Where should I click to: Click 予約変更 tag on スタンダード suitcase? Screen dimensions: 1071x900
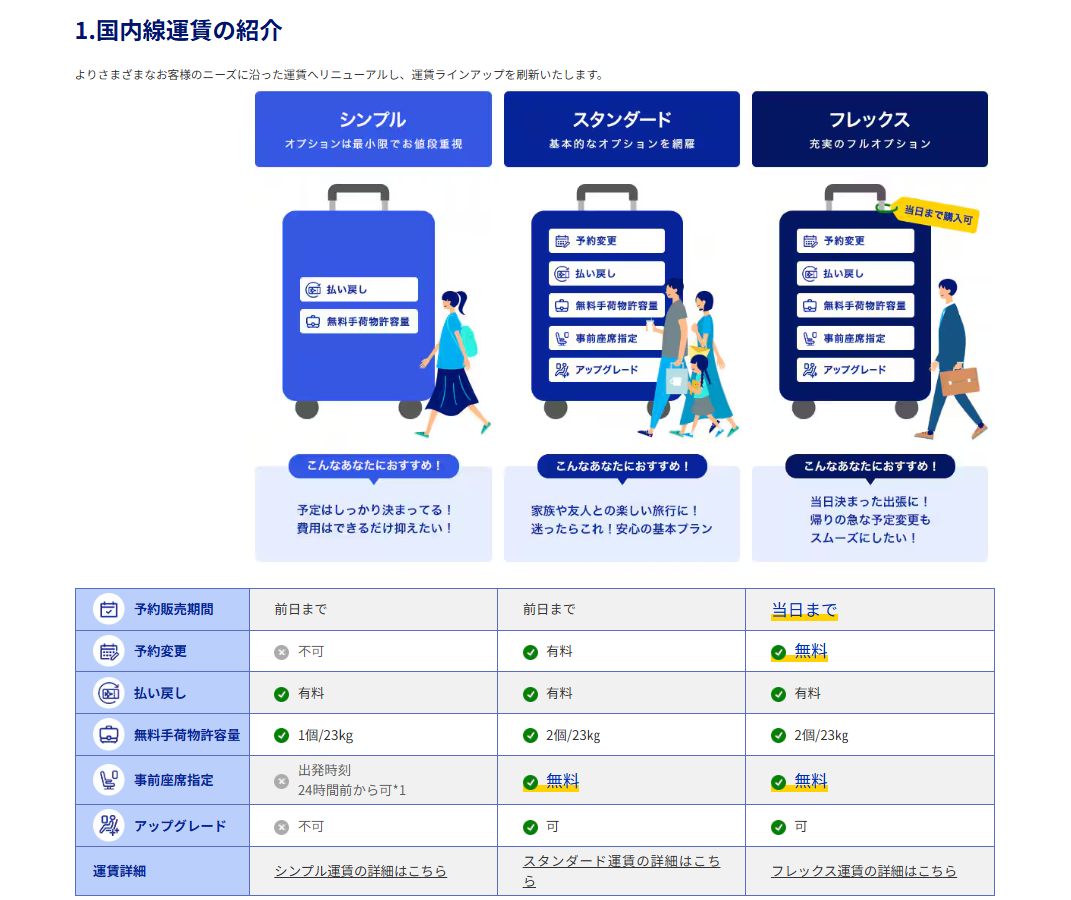pos(607,241)
